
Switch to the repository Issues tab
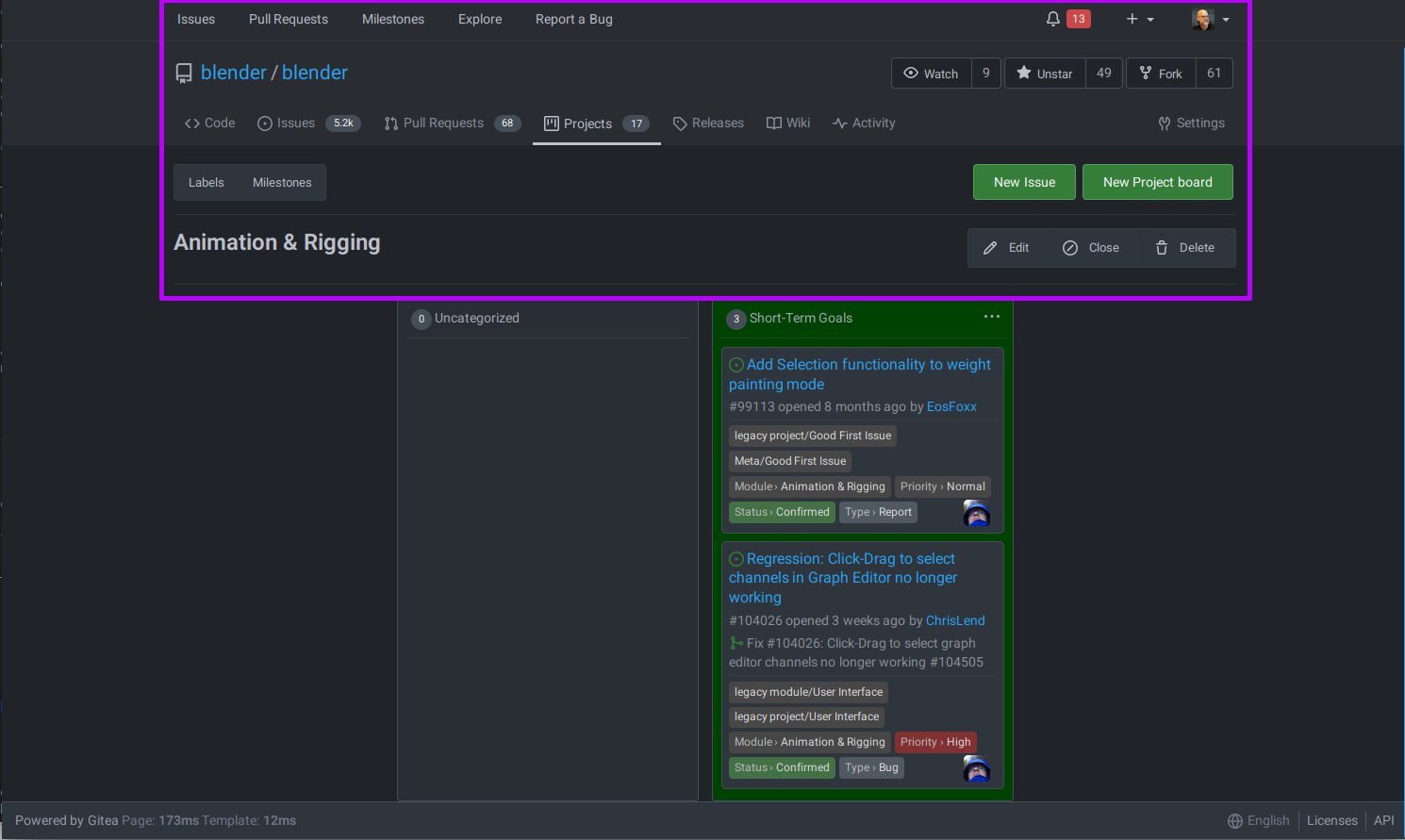click(x=308, y=124)
